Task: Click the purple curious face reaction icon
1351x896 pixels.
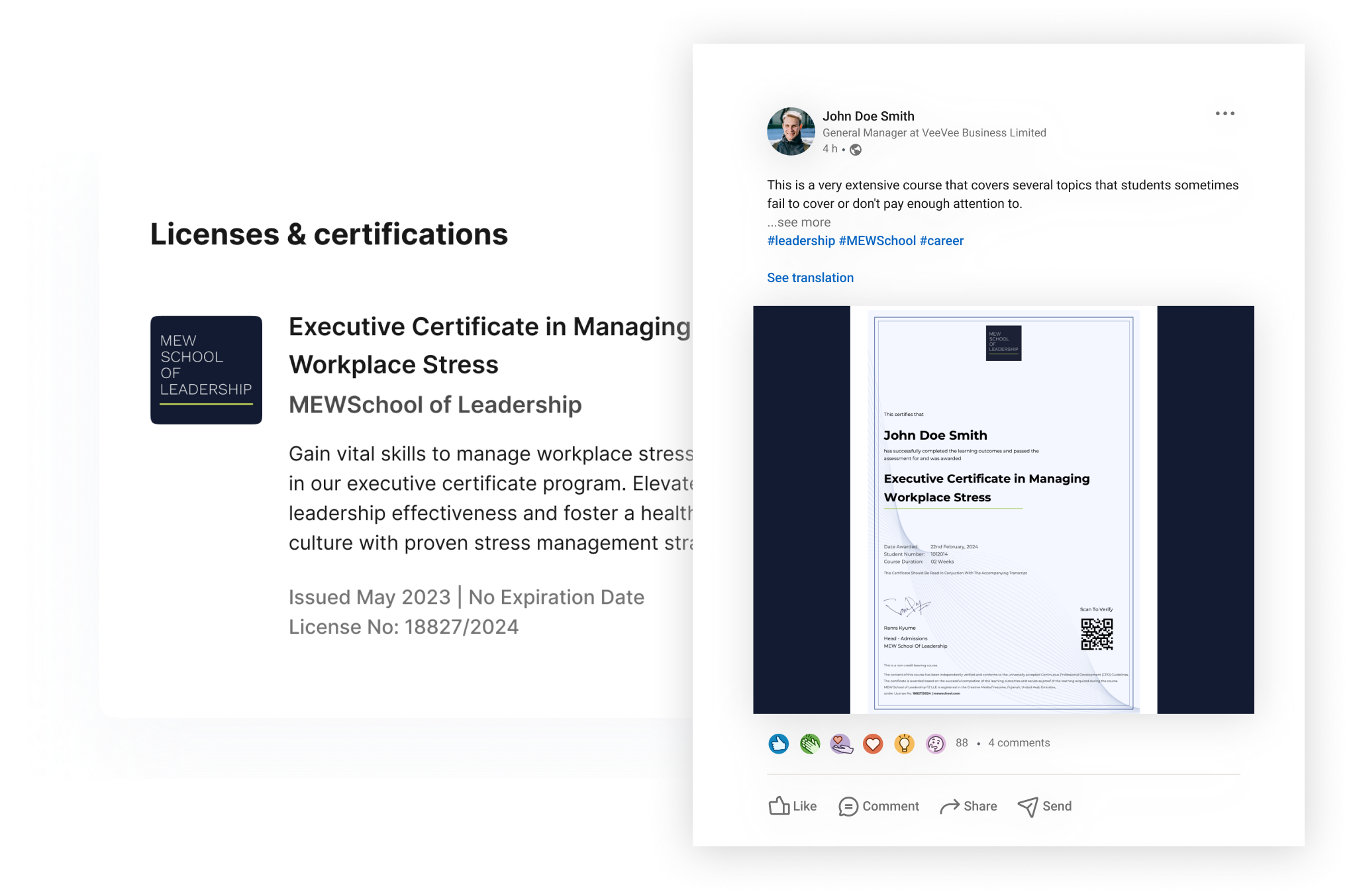Action: coord(935,744)
